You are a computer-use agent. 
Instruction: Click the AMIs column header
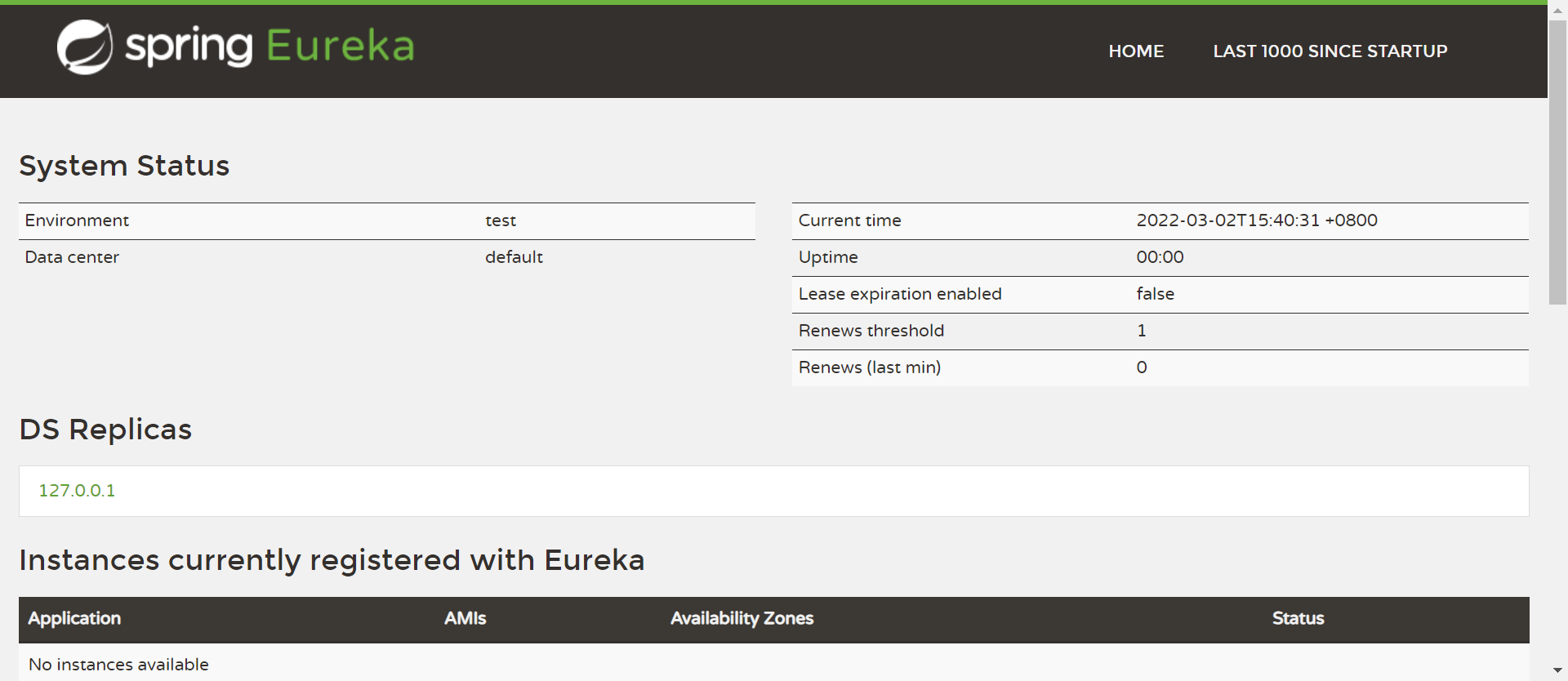tap(465, 619)
